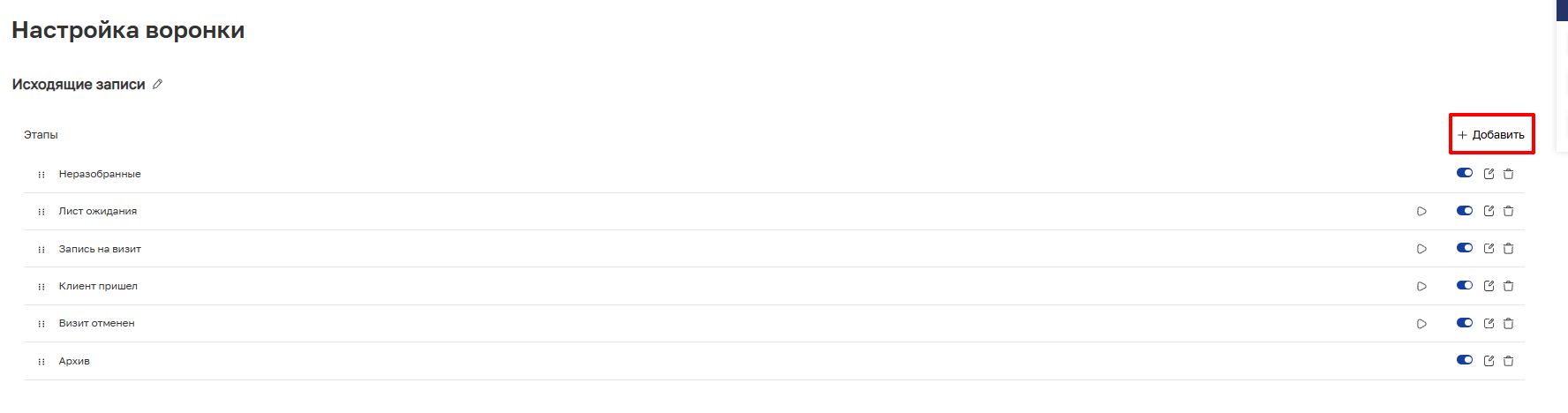Grab the Неразобранные drag handle
Viewport: 1568px width, 413px height.
click(x=41, y=175)
